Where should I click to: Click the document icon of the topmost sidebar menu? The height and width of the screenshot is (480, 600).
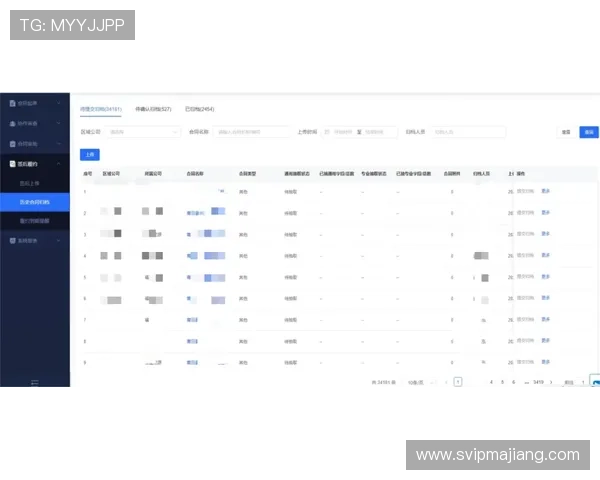click(x=13, y=103)
